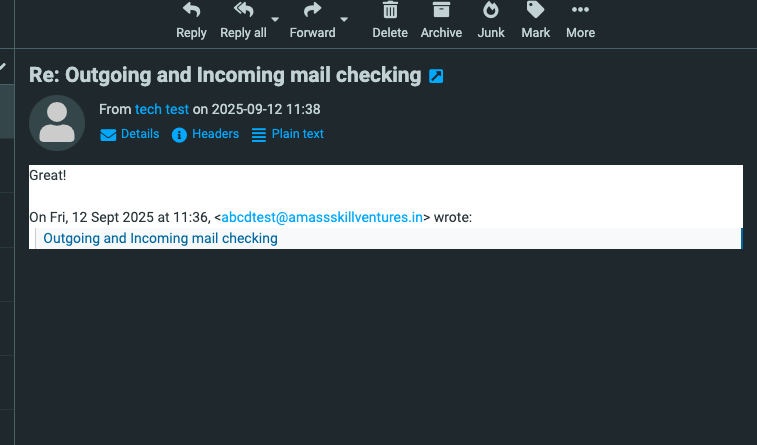This screenshot has width=757, height=445.
Task: Open message in new window icon
Action: [x=436, y=75]
